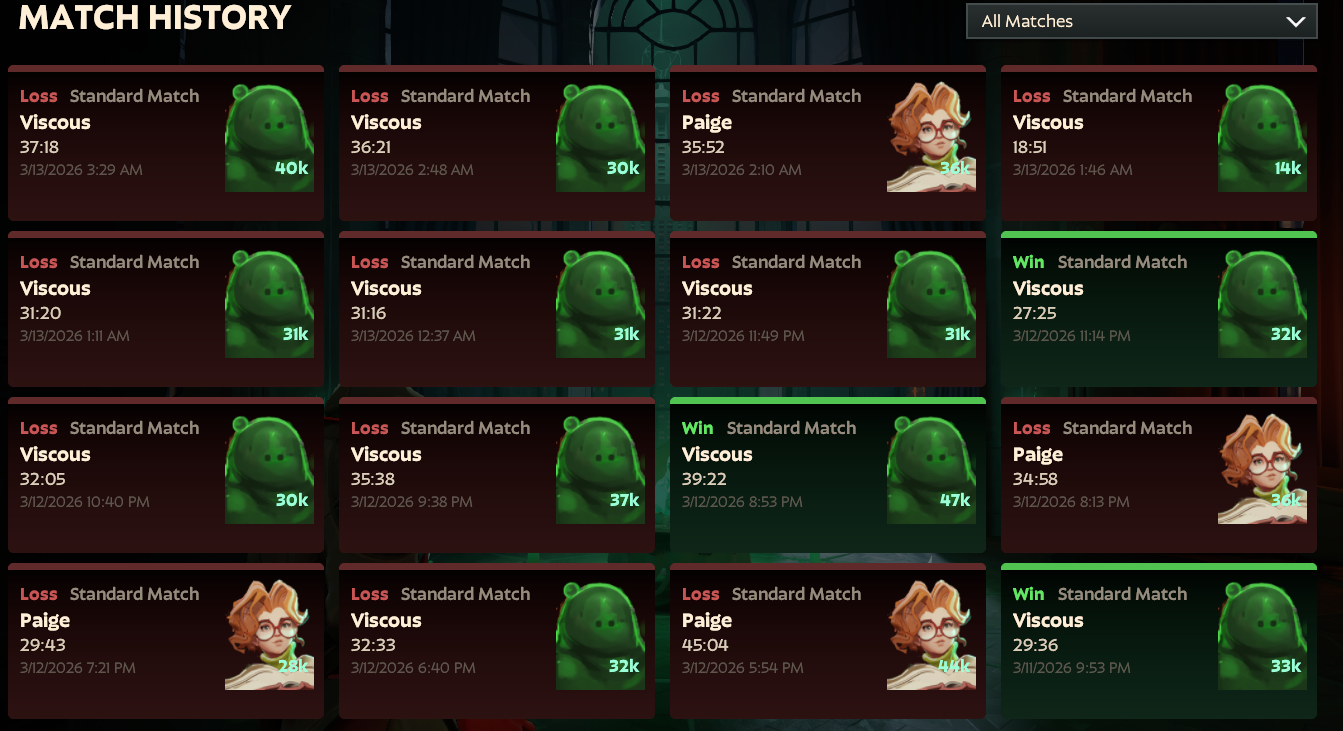1343x731 pixels.
Task: Select the 32:05 Viscous loss match card
Action: point(166,475)
